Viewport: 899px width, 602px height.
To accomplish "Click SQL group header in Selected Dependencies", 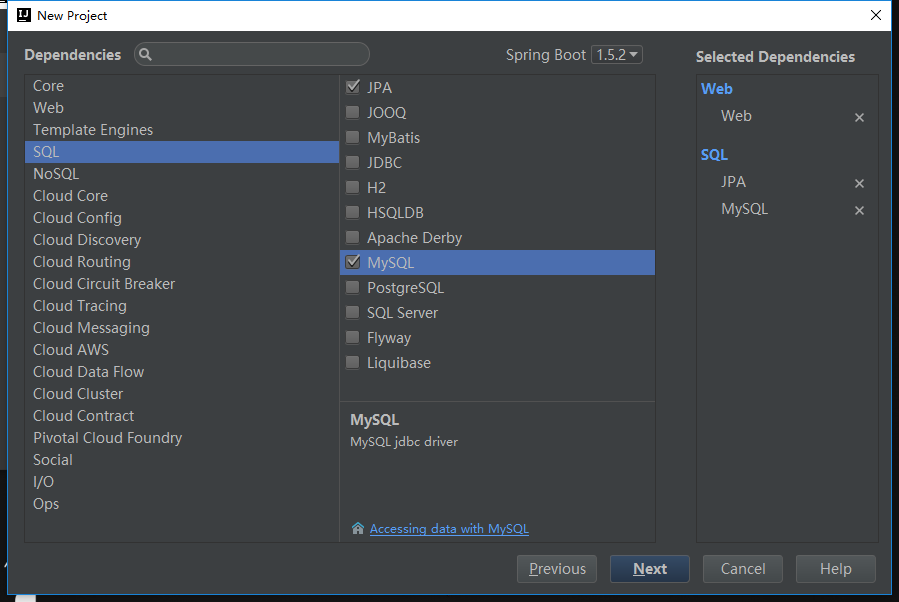I will point(714,155).
